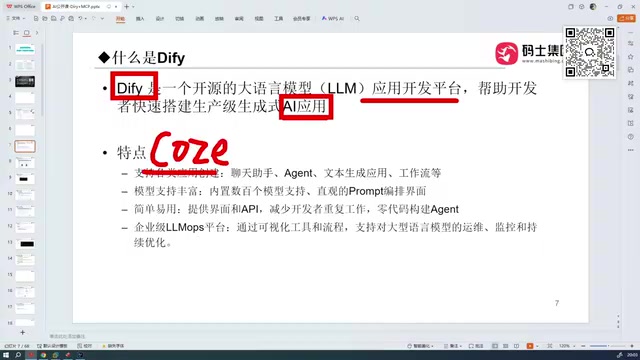Open the 文件 file menu

tap(16, 18)
